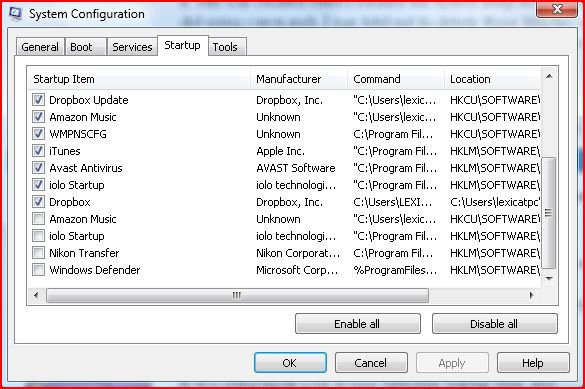Select the 'Dropbox Update' row text
This screenshot has width=585, height=389.
click(x=89, y=100)
